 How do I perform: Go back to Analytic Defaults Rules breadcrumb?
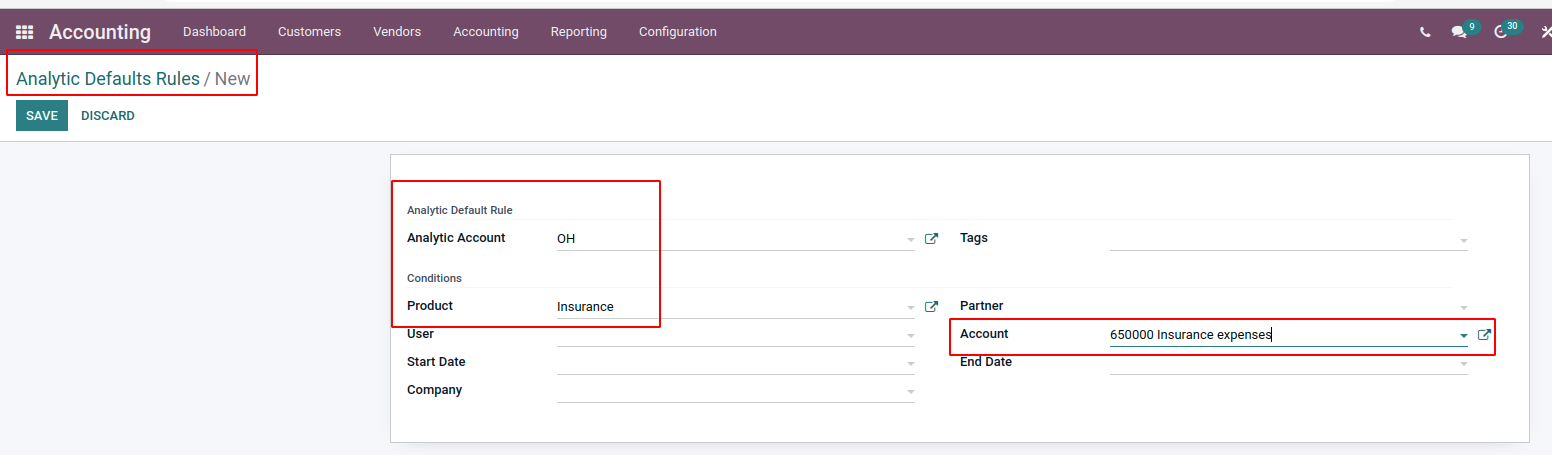tap(108, 79)
